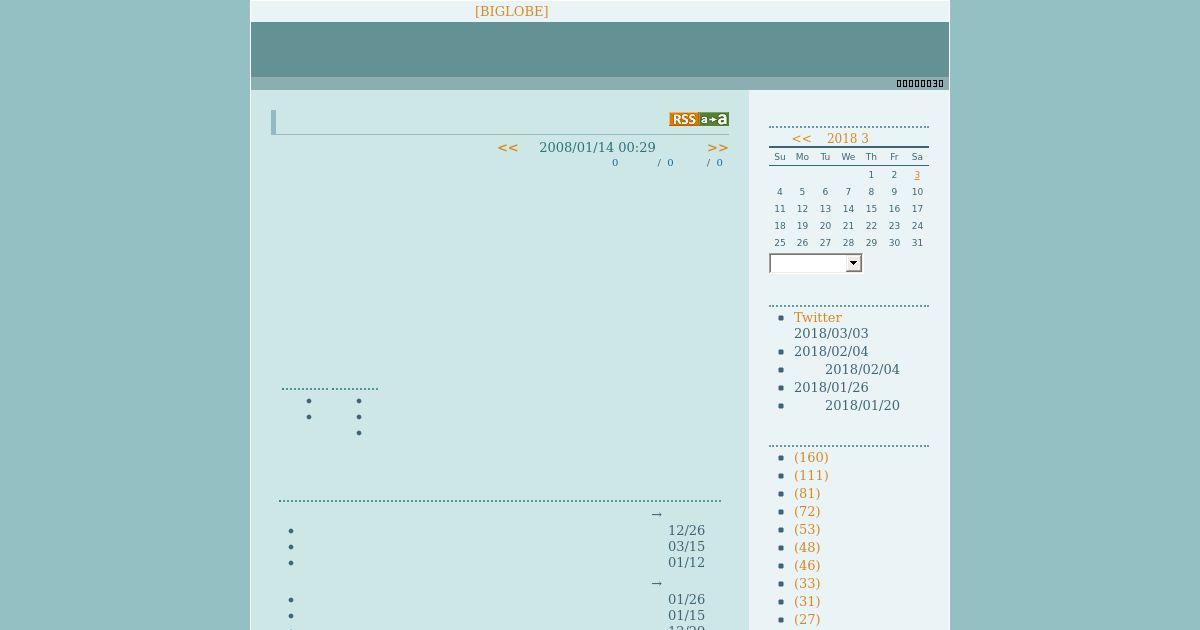Viewport: 1200px width, 630px height.
Task: Go to next entry via >> arrow
Action: point(718,147)
